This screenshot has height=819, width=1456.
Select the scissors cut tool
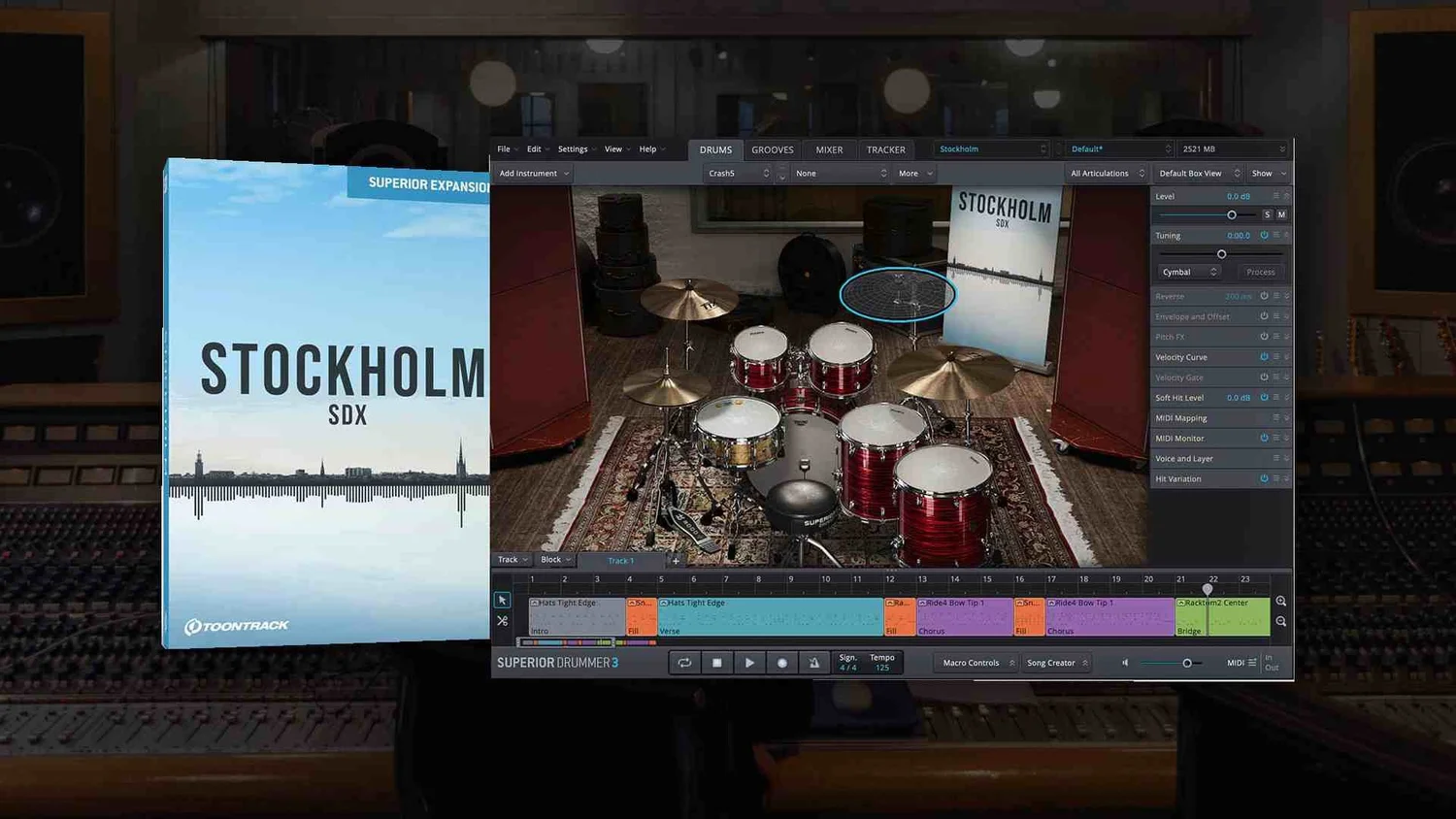click(502, 620)
